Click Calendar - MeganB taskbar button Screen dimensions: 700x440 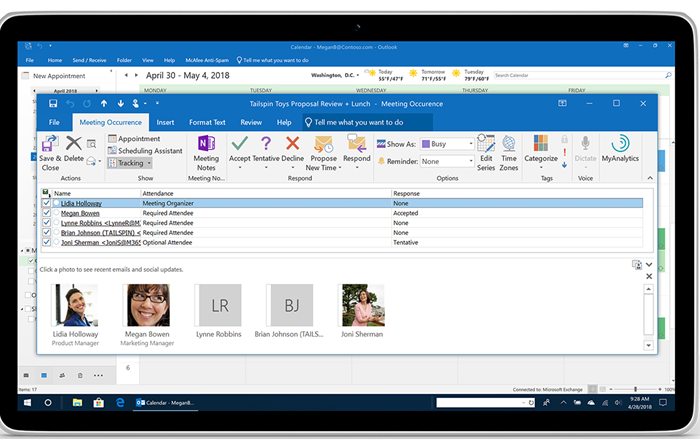tap(166, 403)
